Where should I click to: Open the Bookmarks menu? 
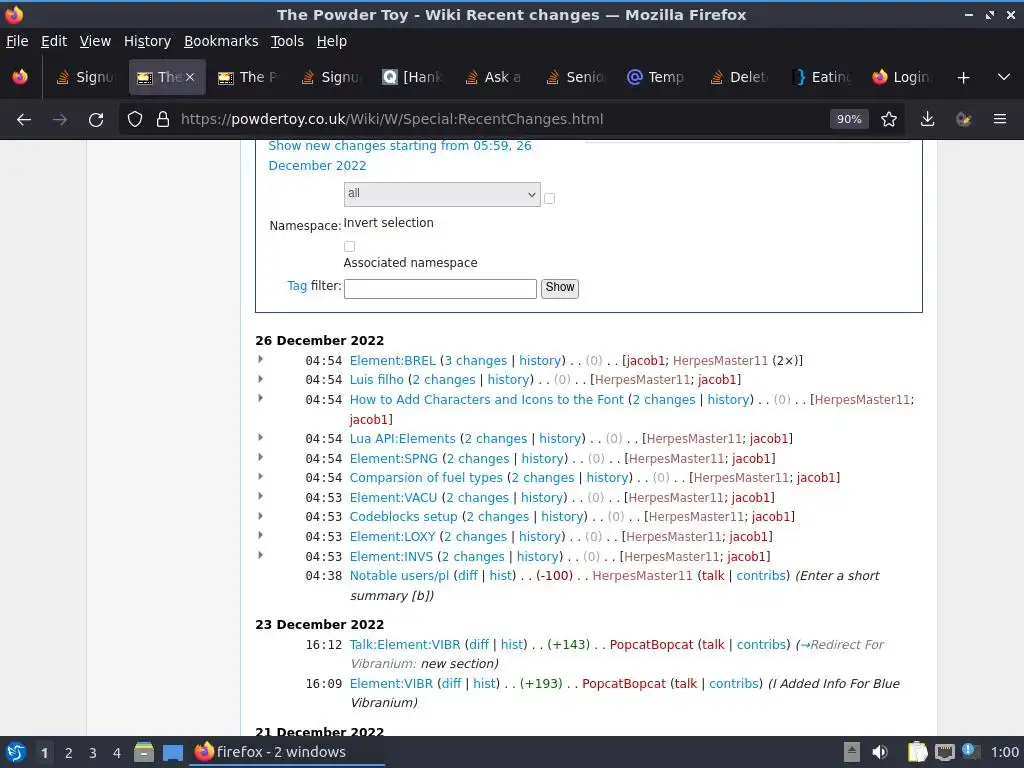coord(221,41)
